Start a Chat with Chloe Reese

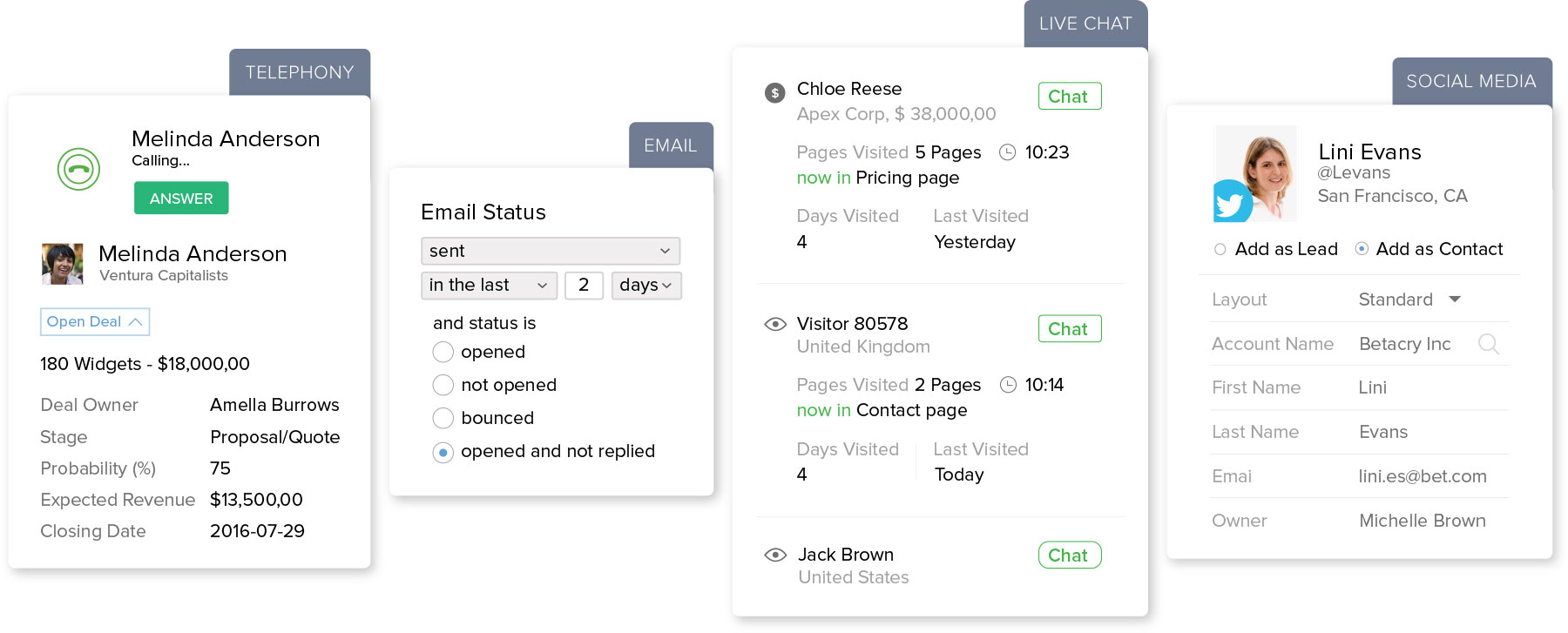(x=1069, y=97)
